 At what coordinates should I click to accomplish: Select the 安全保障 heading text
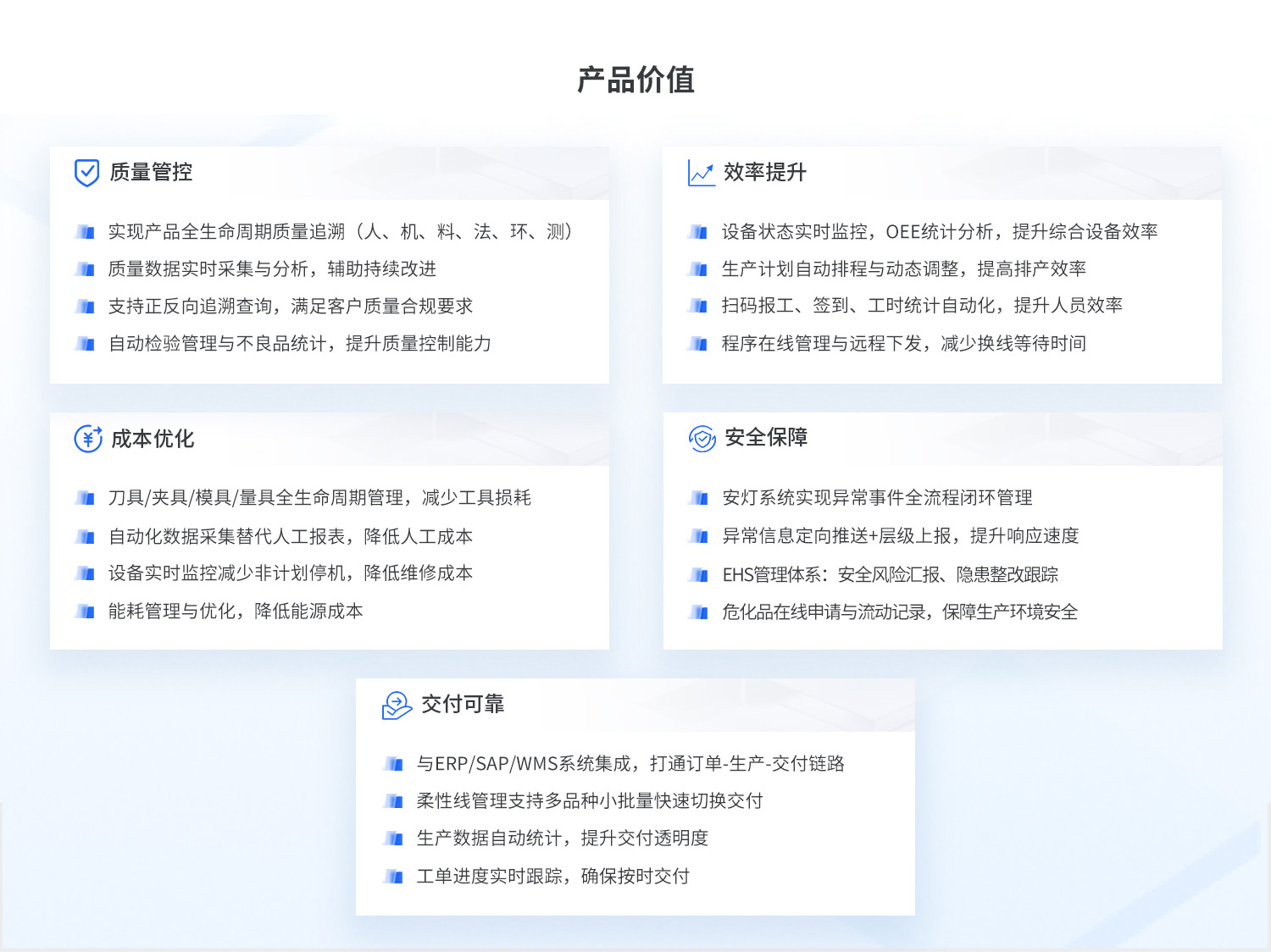click(766, 438)
